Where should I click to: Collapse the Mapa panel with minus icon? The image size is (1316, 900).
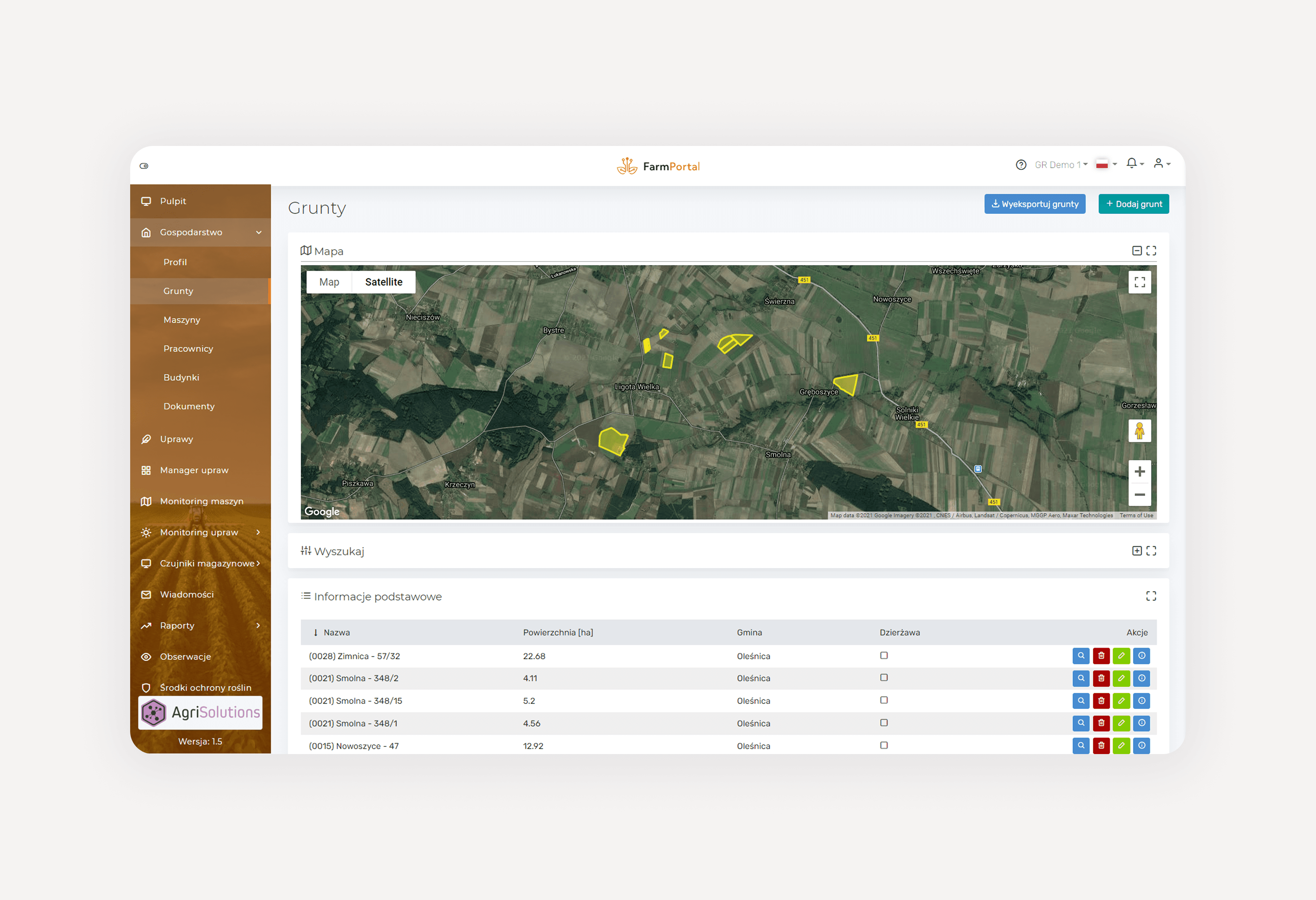coord(1136,251)
